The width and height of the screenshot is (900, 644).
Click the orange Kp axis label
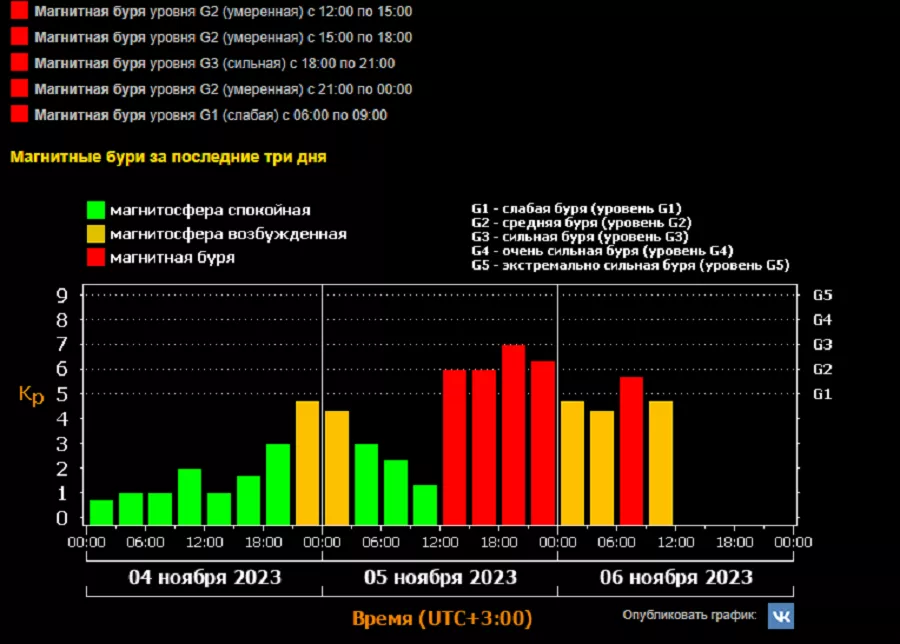click(x=31, y=396)
